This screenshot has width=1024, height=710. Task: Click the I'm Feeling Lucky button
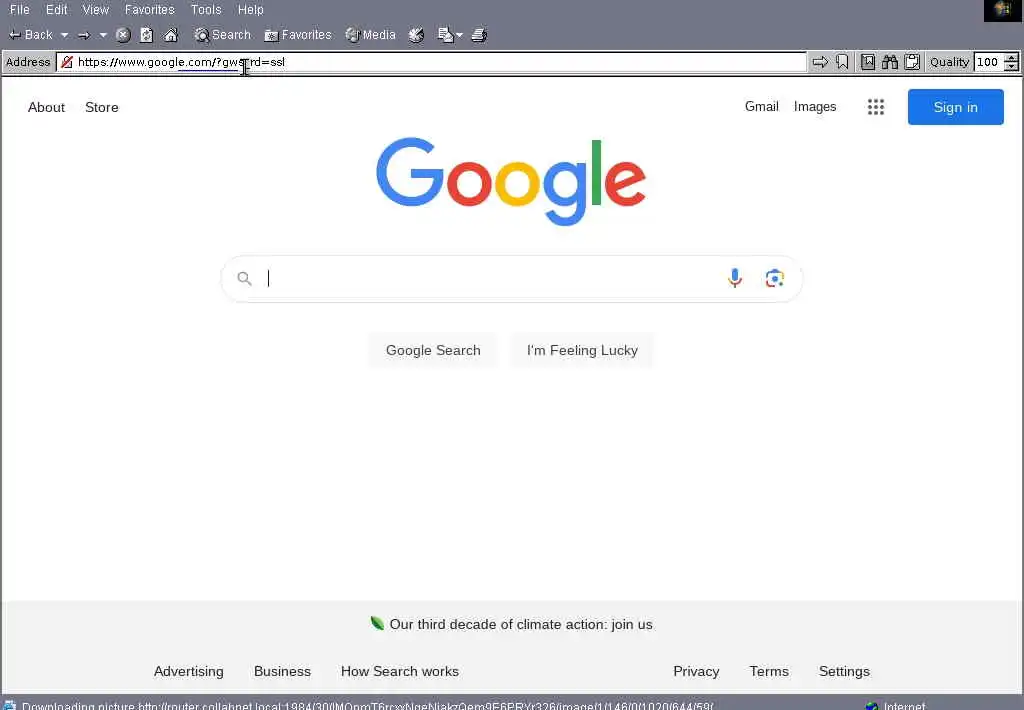[582, 350]
